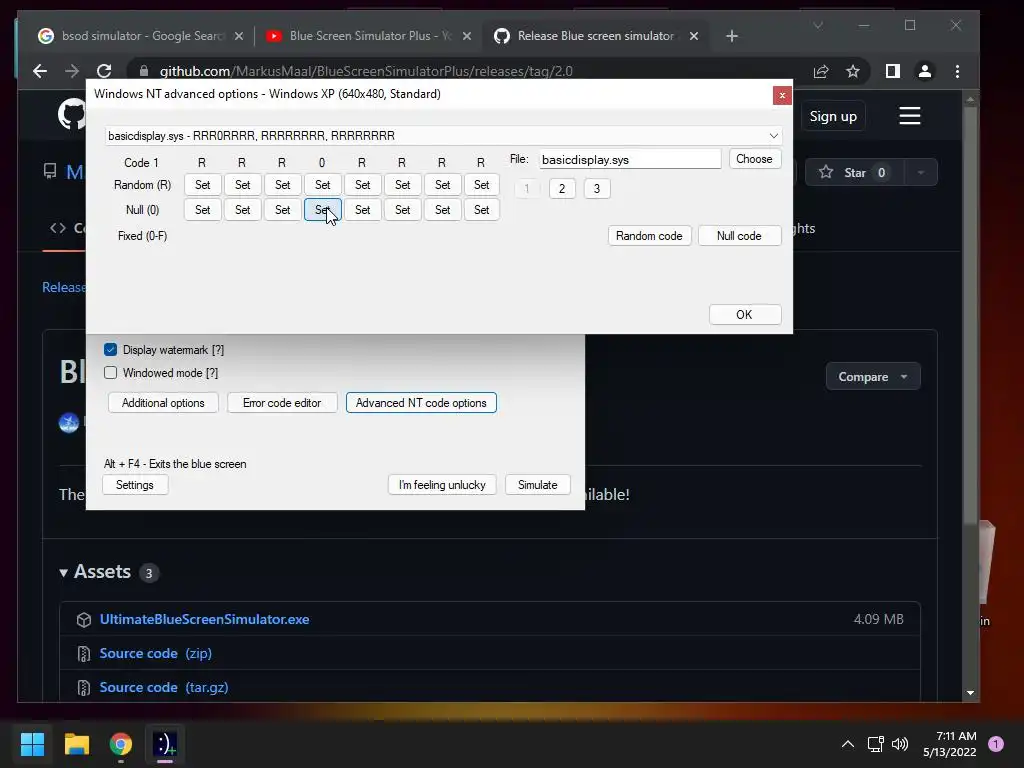This screenshot has width=1024, height=768.
Task: Click the I'm feeling unlucky button
Action: (x=442, y=485)
